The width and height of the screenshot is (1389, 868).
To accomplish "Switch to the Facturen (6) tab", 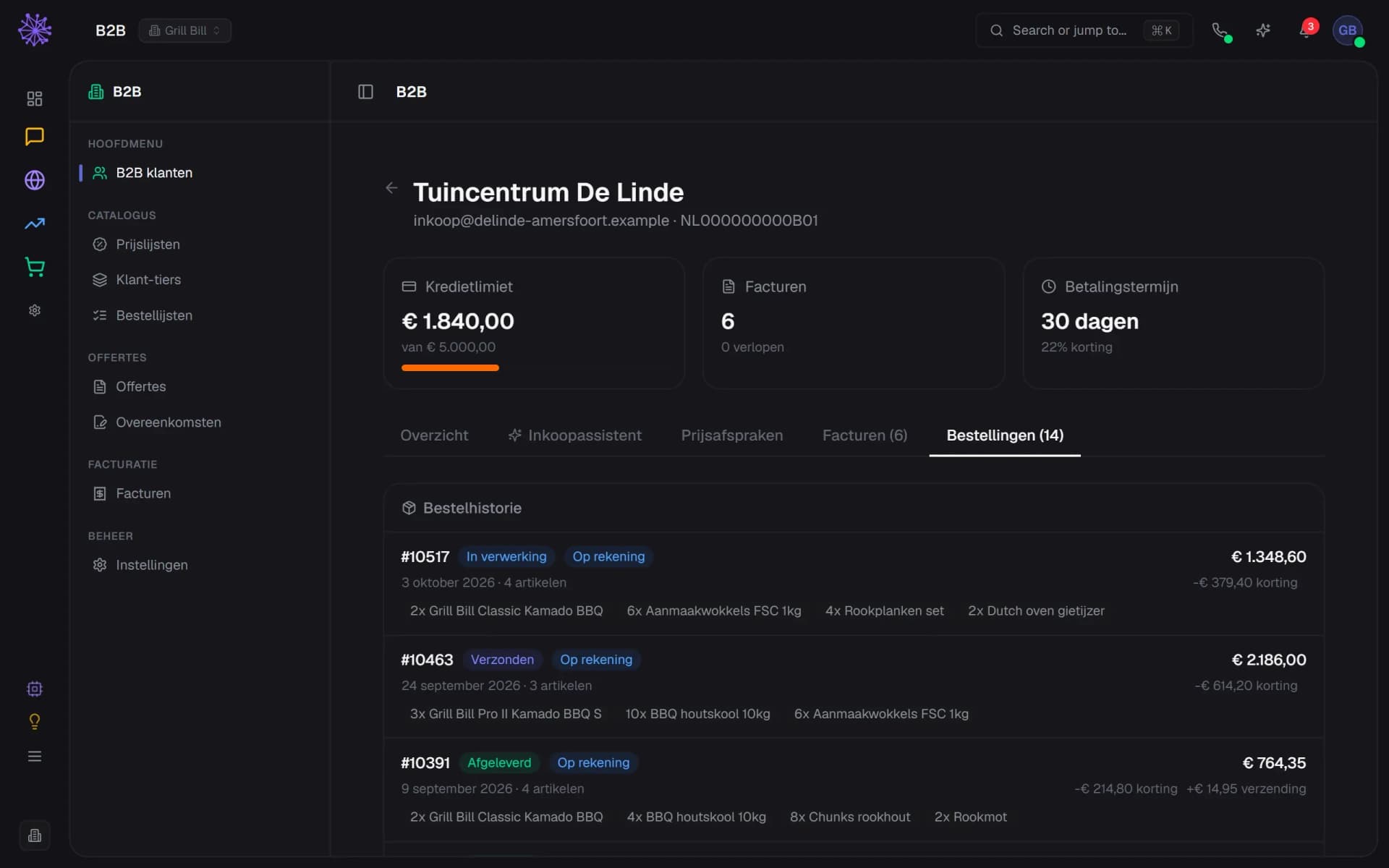I will tap(865, 435).
